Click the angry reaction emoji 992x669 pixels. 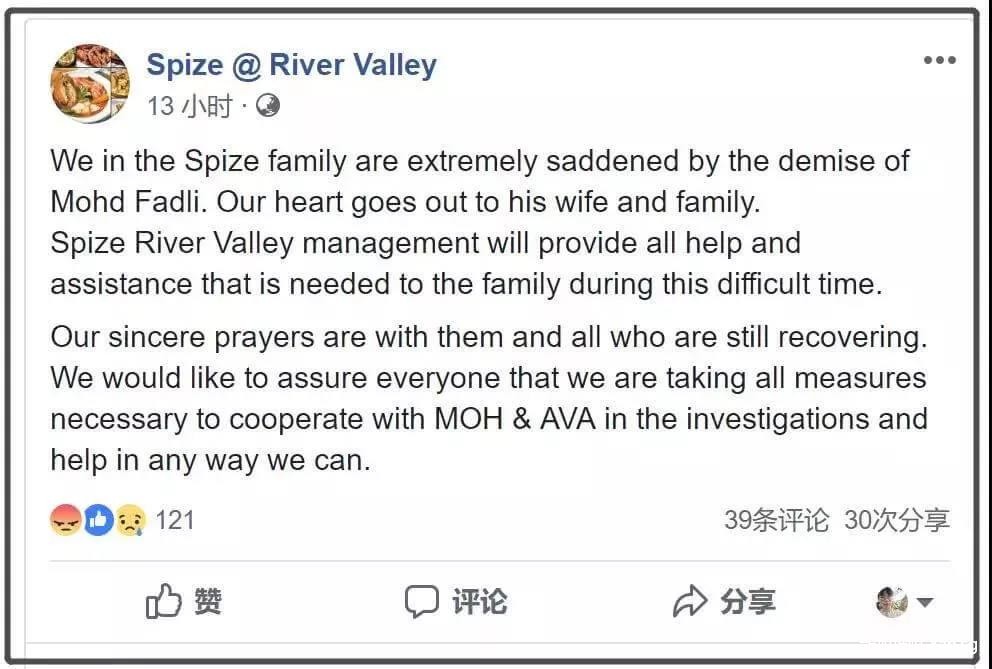(66, 520)
